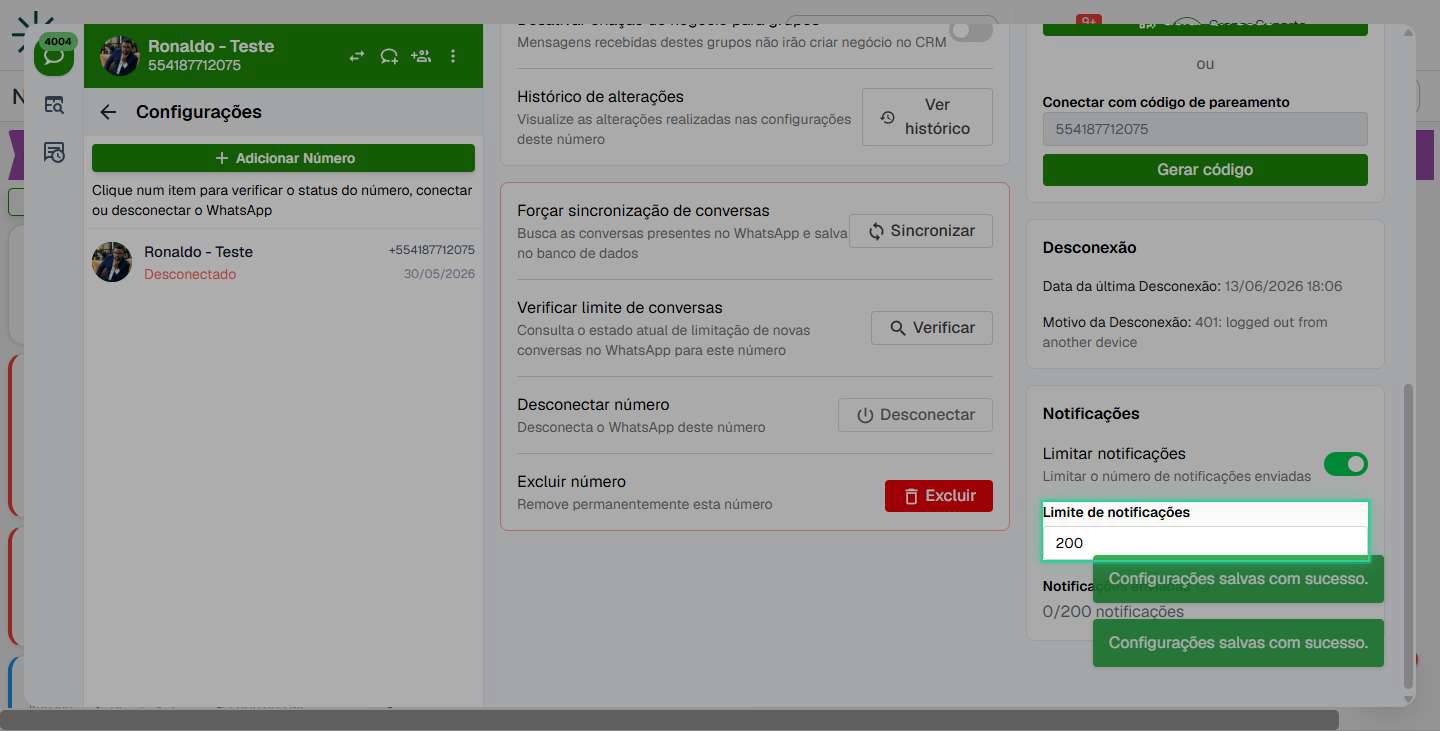
Task: Click the Verificar limite de conversas heading
Action: tap(619, 308)
